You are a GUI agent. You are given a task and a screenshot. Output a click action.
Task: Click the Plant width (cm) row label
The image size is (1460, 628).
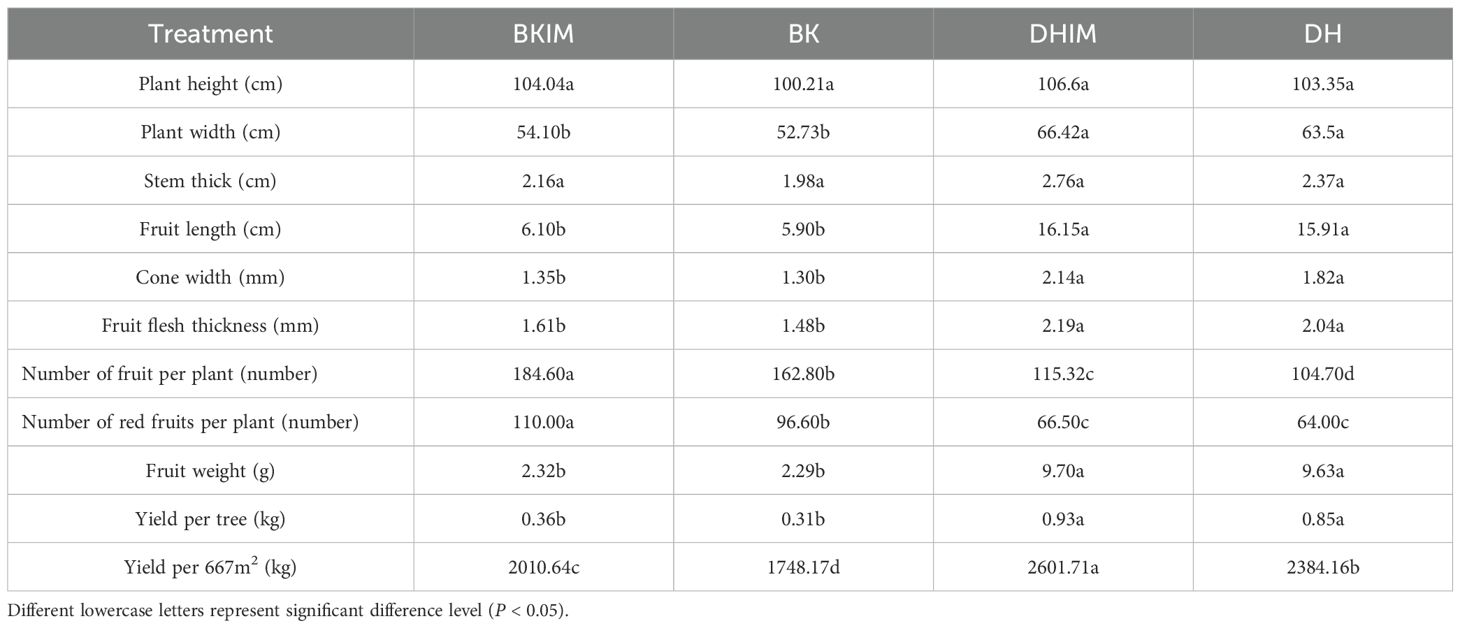click(x=210, y=132)
